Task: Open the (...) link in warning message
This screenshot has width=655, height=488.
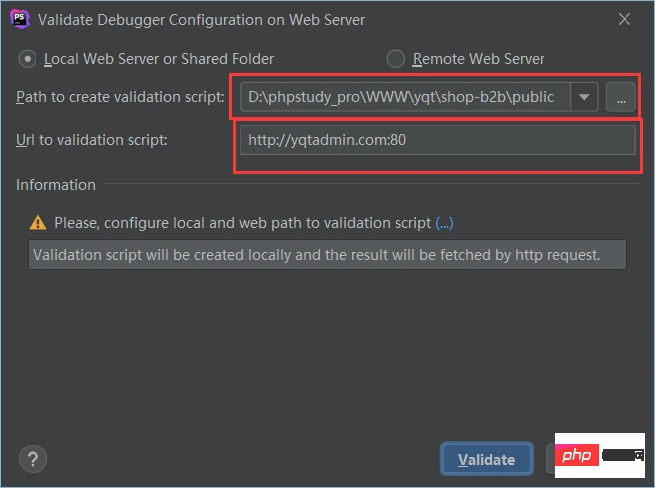Action: (444, 223)
